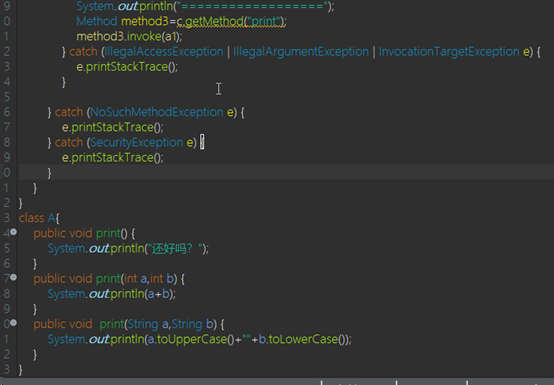Click the NoSuchMethodException type name

[157, 112]
